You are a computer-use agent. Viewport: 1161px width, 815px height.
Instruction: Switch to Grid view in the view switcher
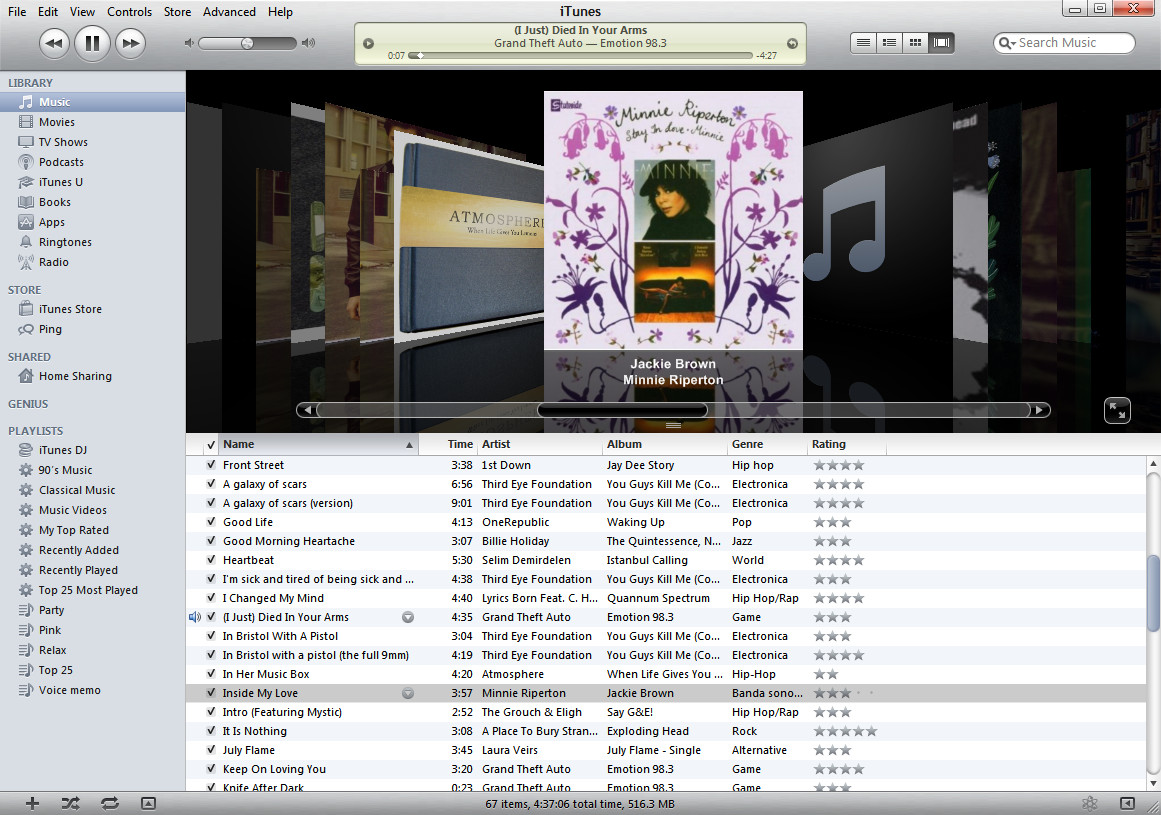[x=915, y=42]
